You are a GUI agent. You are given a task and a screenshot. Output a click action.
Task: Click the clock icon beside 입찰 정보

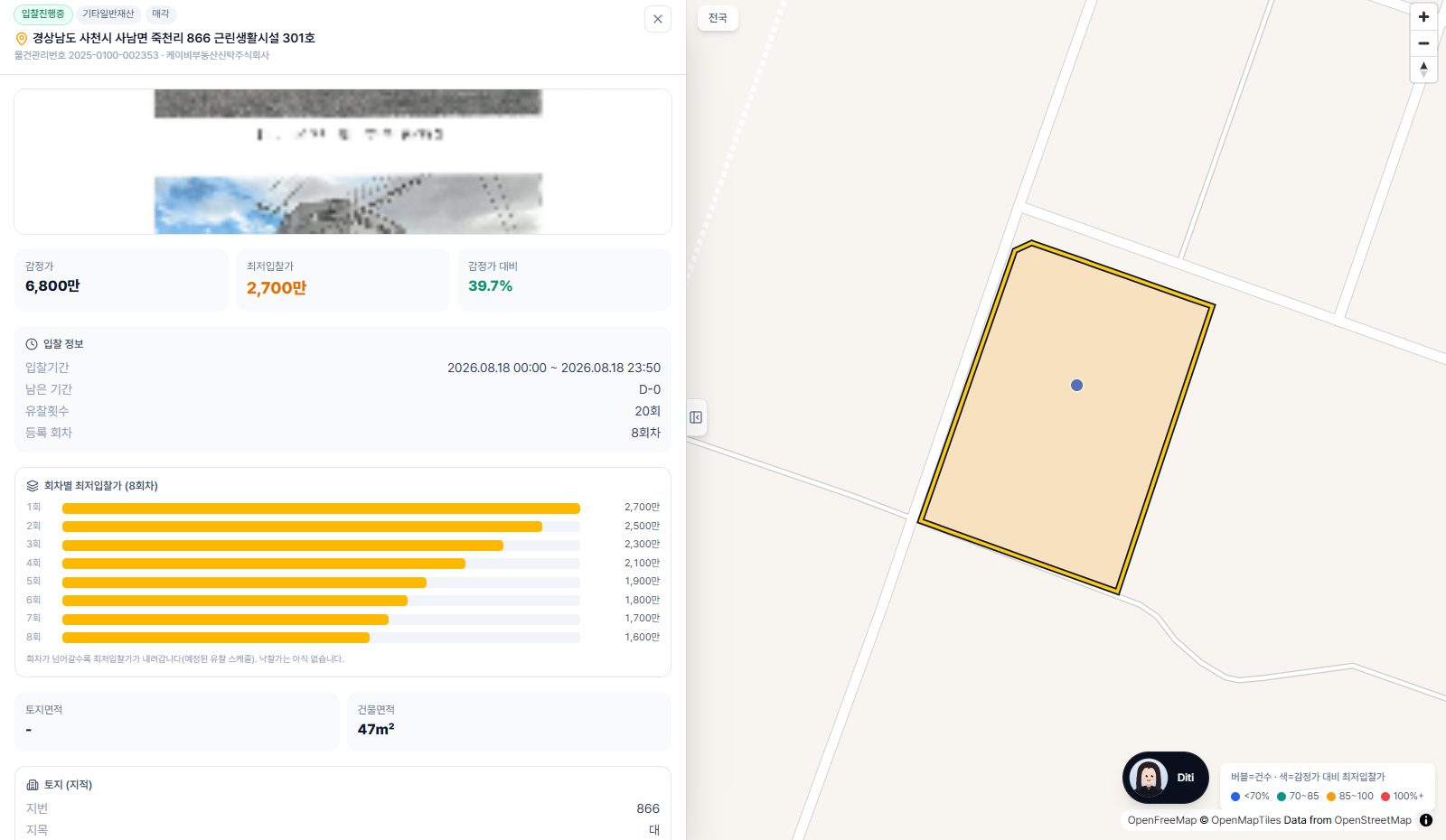pos(32,344)
